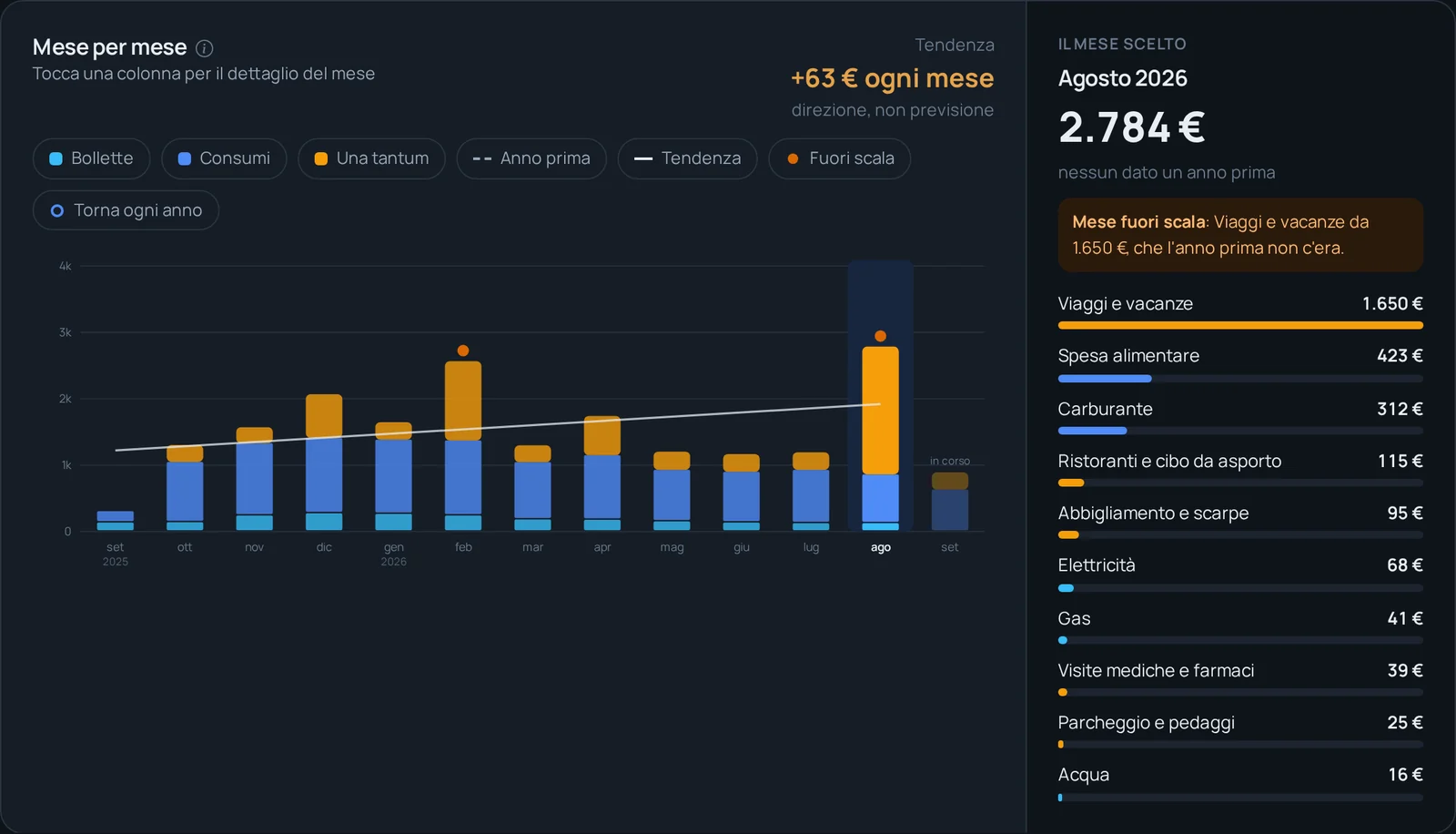Image resolution: width=1456 pixels, height=834 pixels.
Task: Select the mag column in chart
Action: [672, 491]
